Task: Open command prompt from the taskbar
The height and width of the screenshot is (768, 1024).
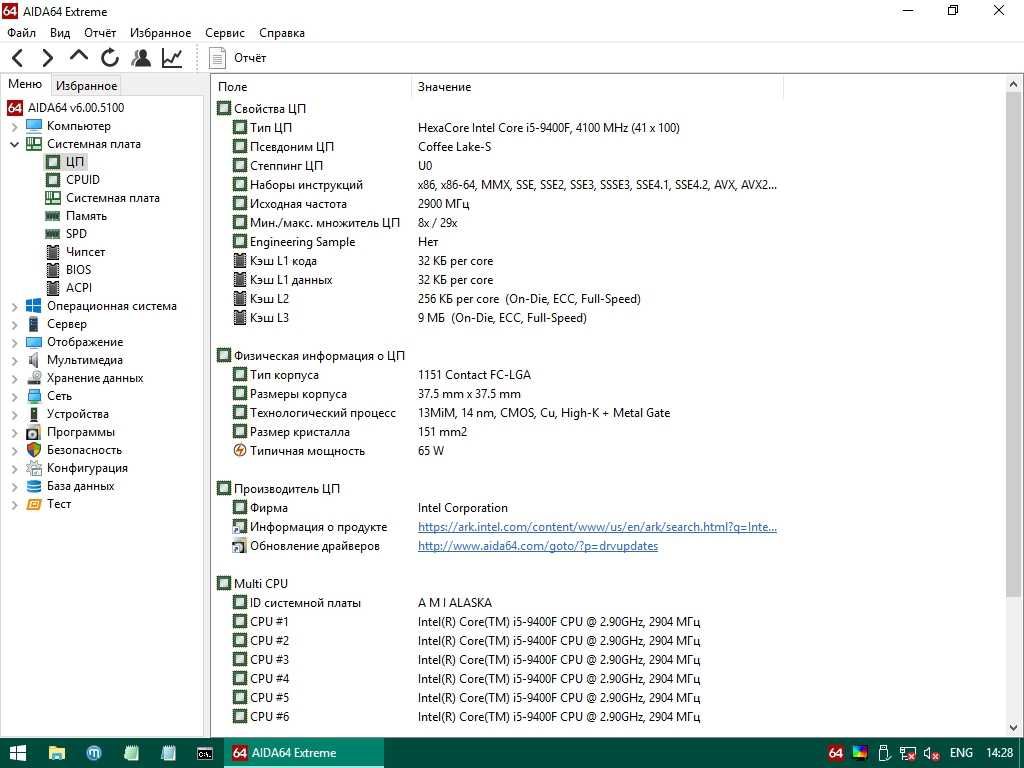Action: (205, 753)
